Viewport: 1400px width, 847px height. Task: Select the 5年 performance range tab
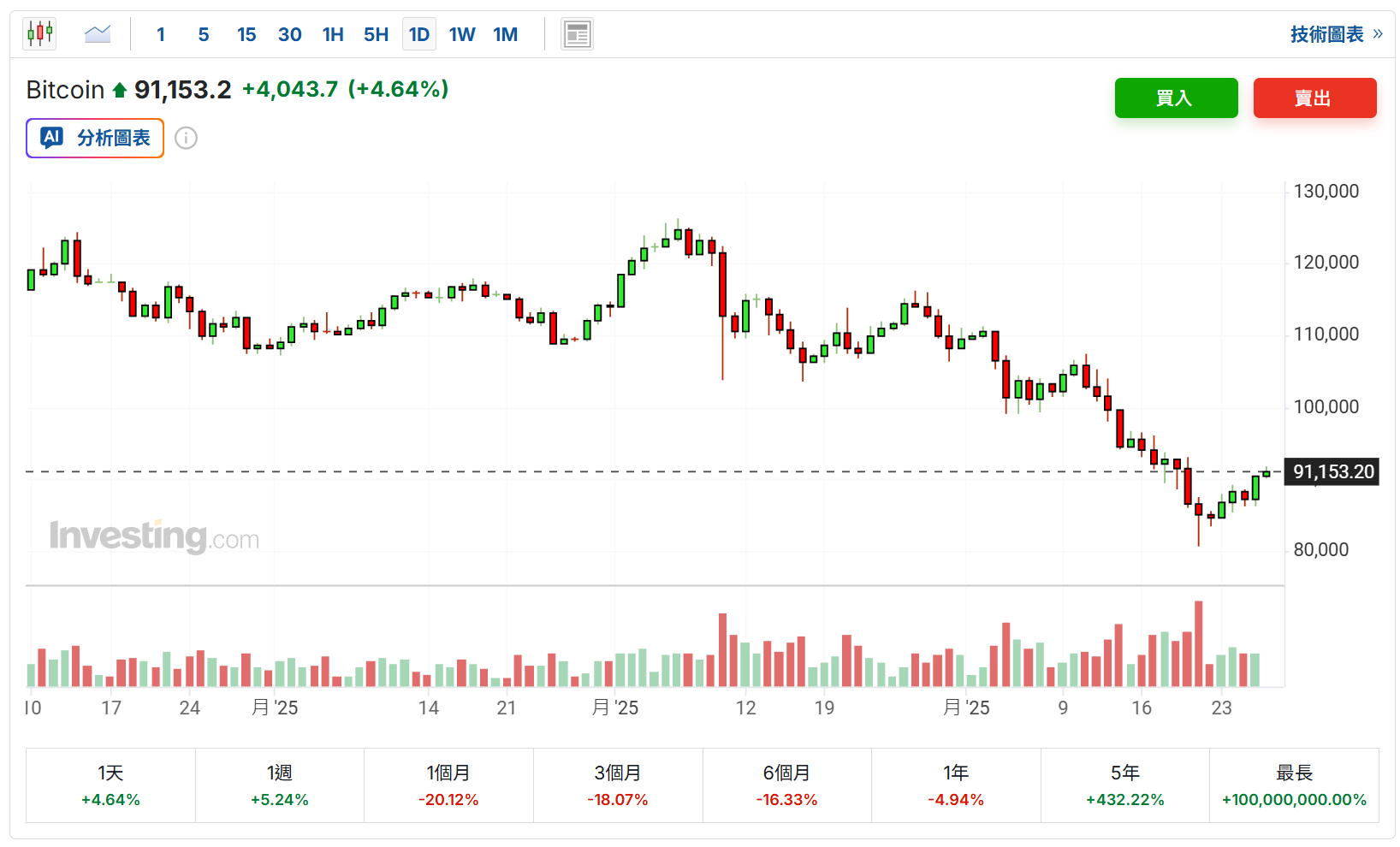(1124, 785)
